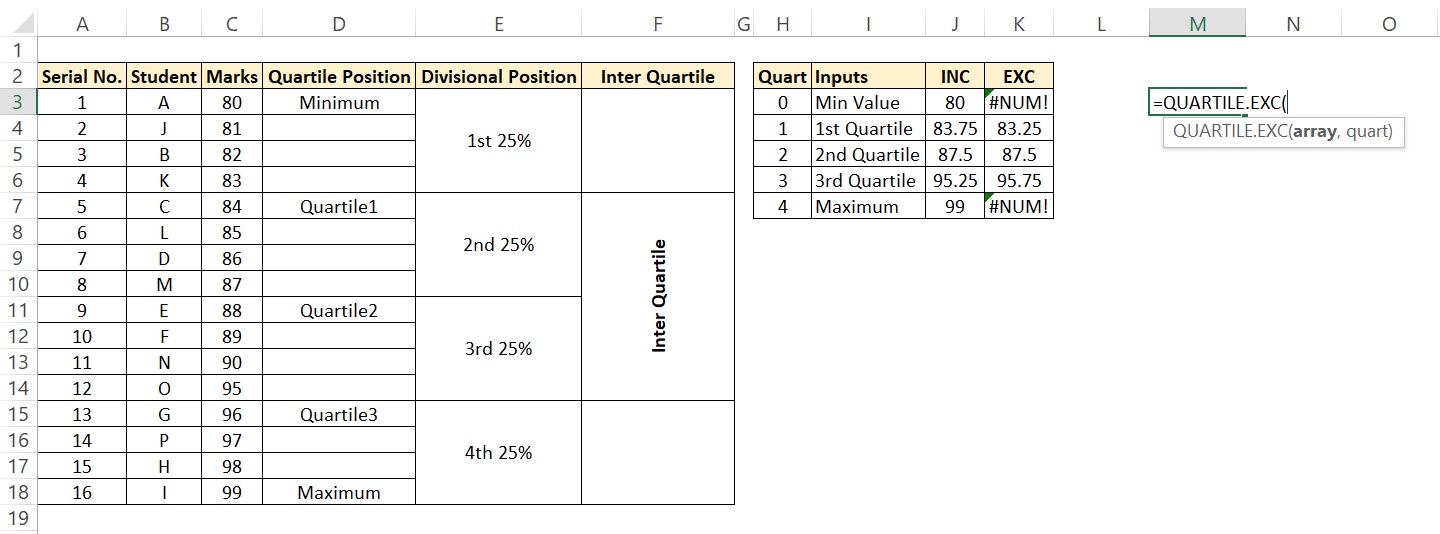Click the formula cell containing =QUARTILE.EXC(
Viewport: 1440px width, 534px height.
[1197, 102]
